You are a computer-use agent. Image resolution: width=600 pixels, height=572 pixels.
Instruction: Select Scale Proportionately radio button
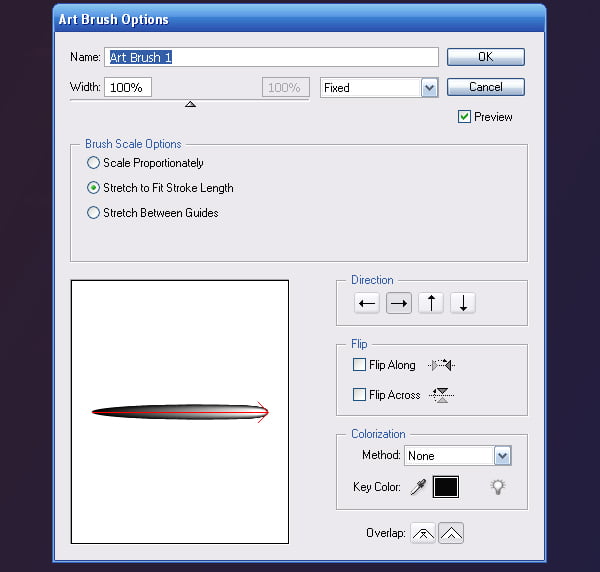click(93, 163)
